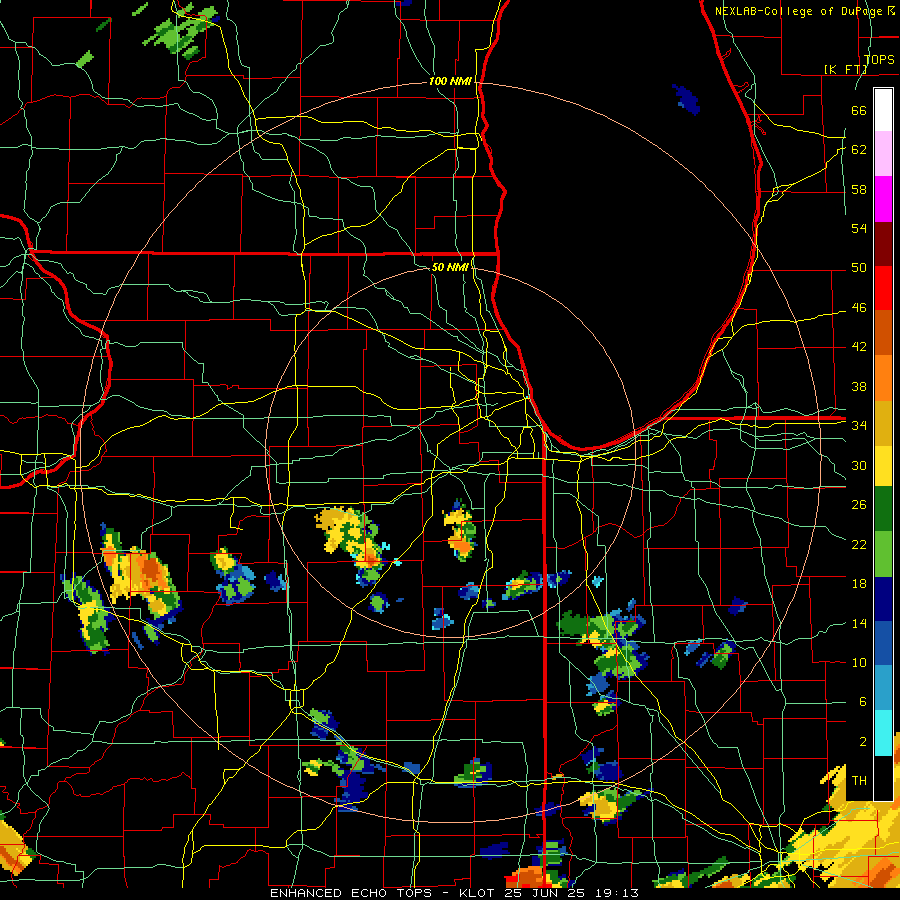Viewport: 900px width, 900px height.
Task: Click the navy blue legend swatch
Action: pyautogui.click(x=883, y=599)
